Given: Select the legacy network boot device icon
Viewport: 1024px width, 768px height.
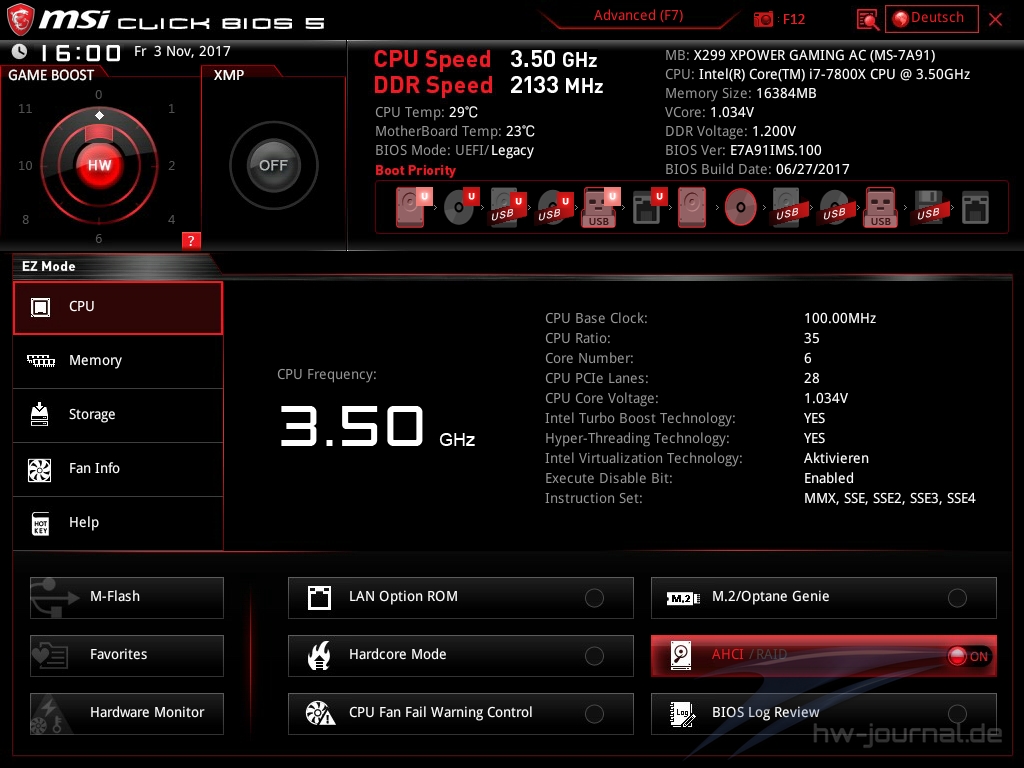Looking at the screenshot, I should (x=975, y=208).
